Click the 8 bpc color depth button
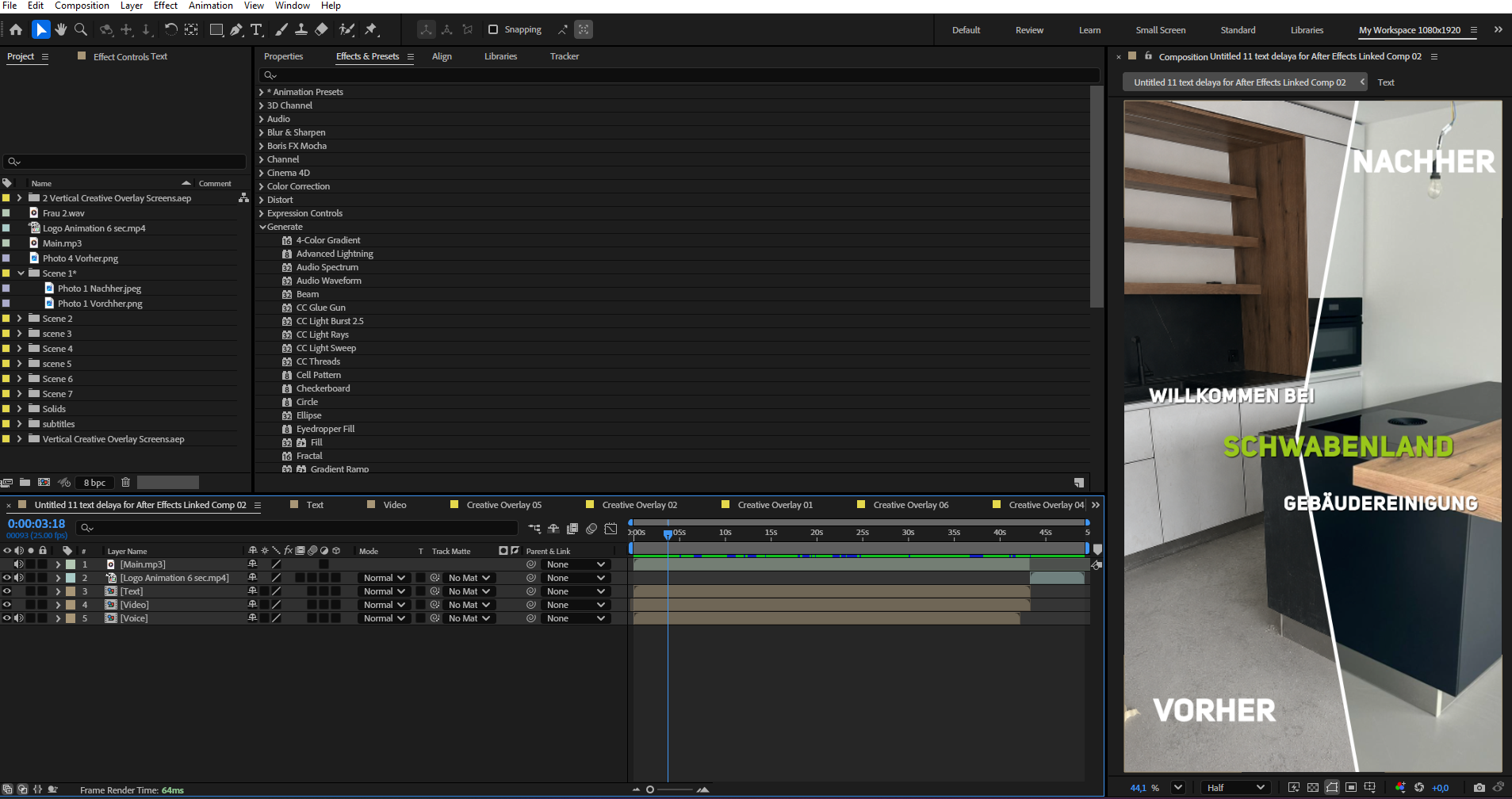 pyautogui.click(x=94, y=482)
